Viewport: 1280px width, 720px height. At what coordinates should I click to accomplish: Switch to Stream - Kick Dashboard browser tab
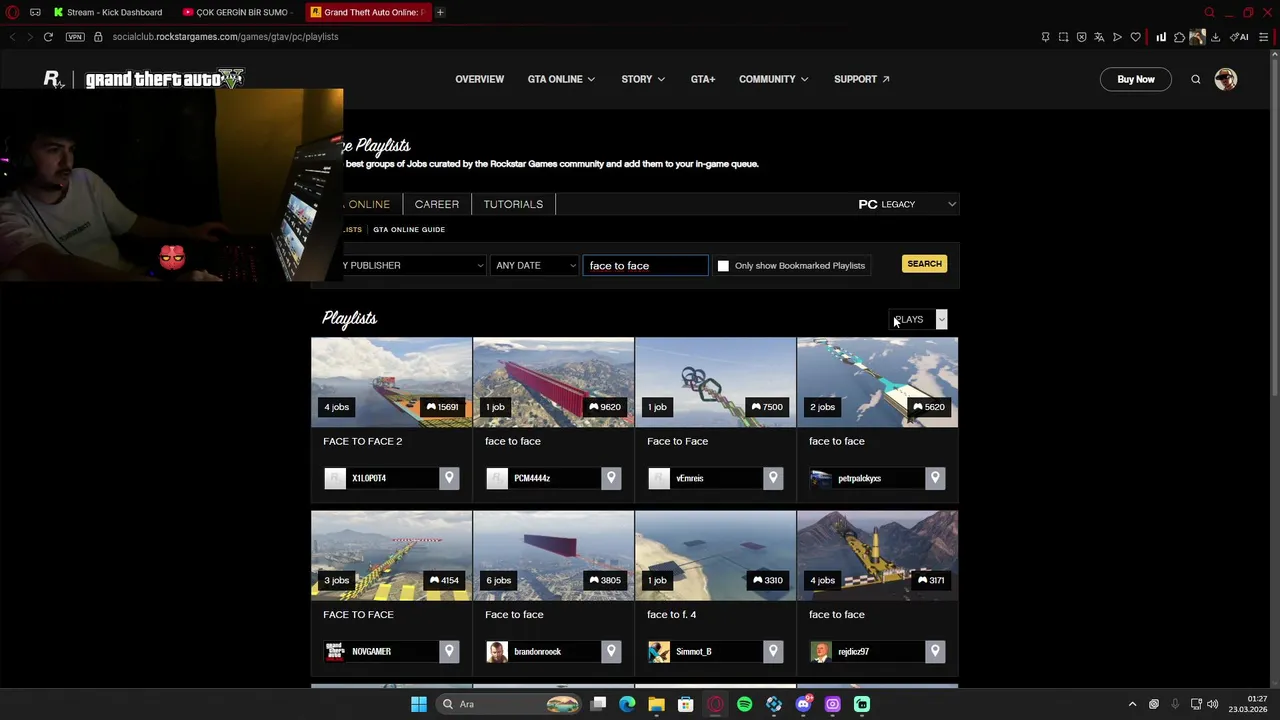108,12
